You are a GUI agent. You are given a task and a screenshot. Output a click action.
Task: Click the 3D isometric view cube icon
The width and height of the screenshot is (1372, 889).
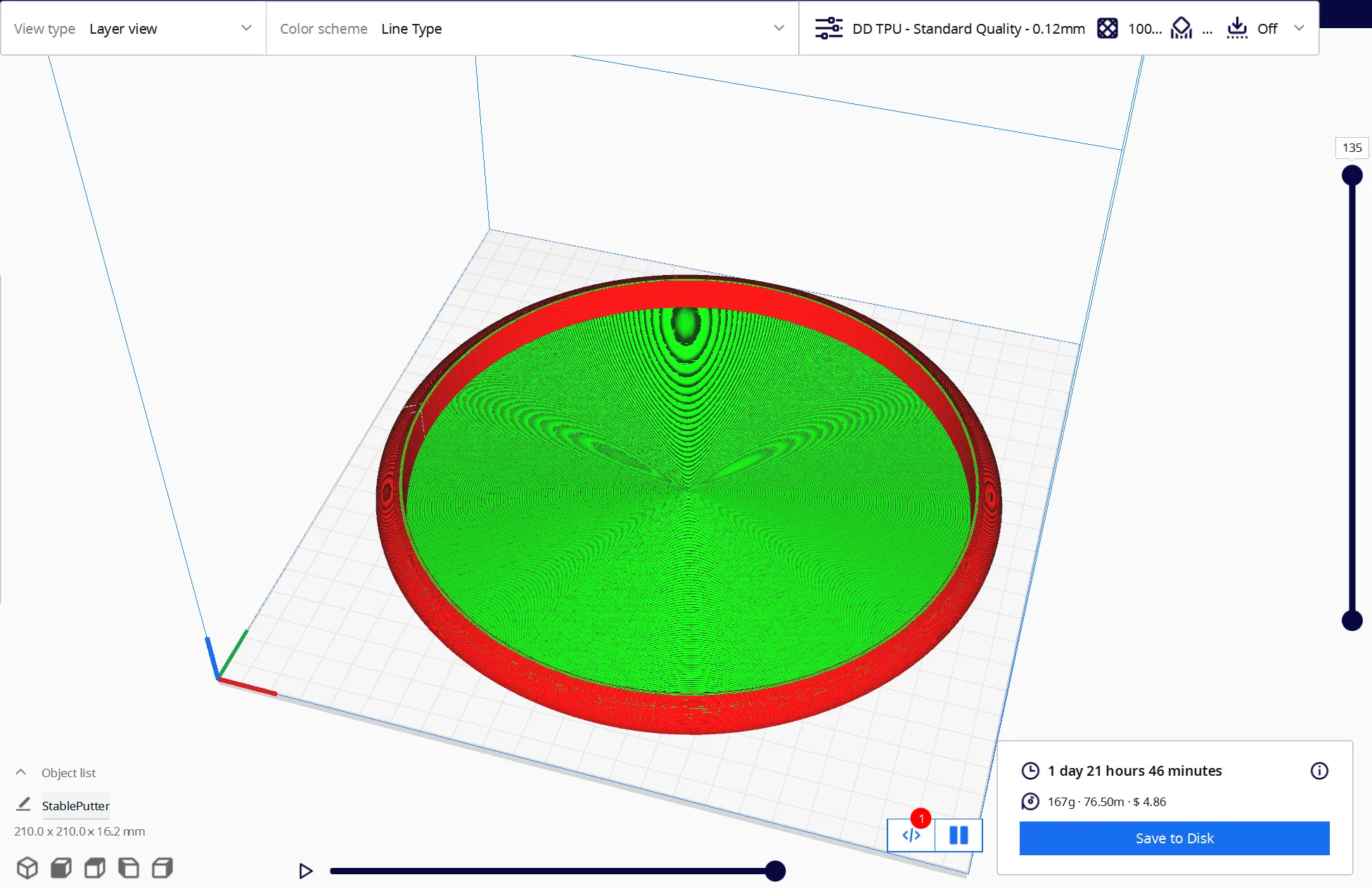click(x=27, y=868)
